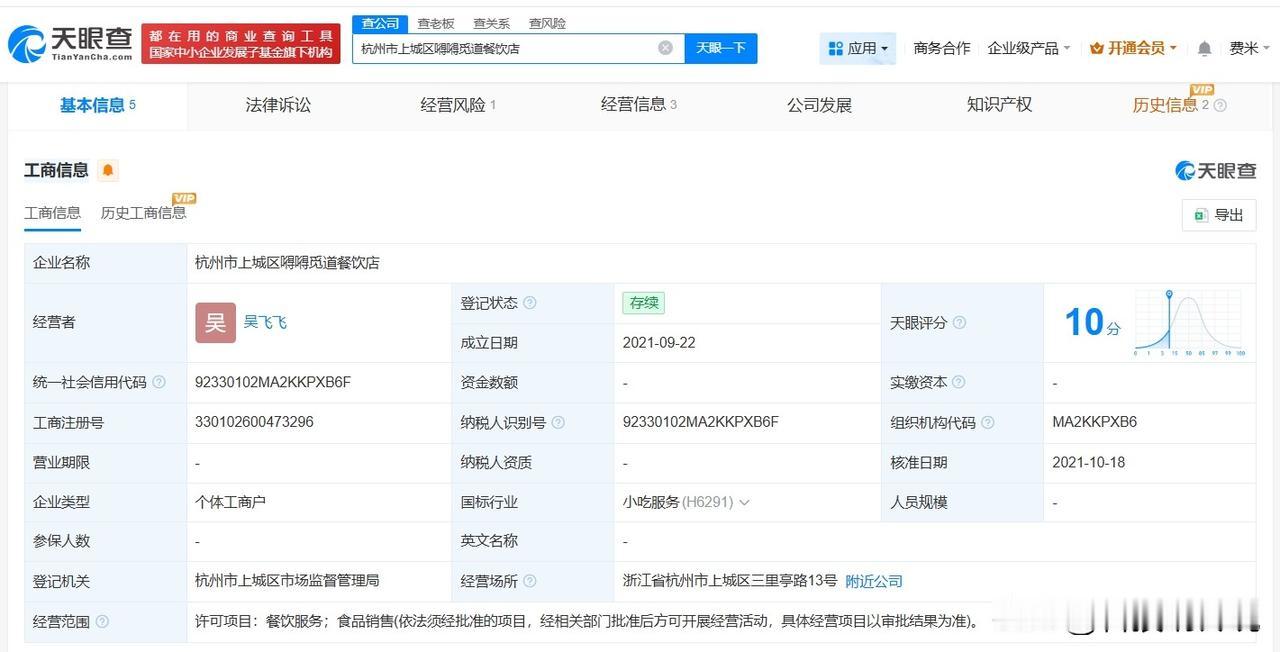
Task: Select the 查公司 search mode tab
Action: 380,23
